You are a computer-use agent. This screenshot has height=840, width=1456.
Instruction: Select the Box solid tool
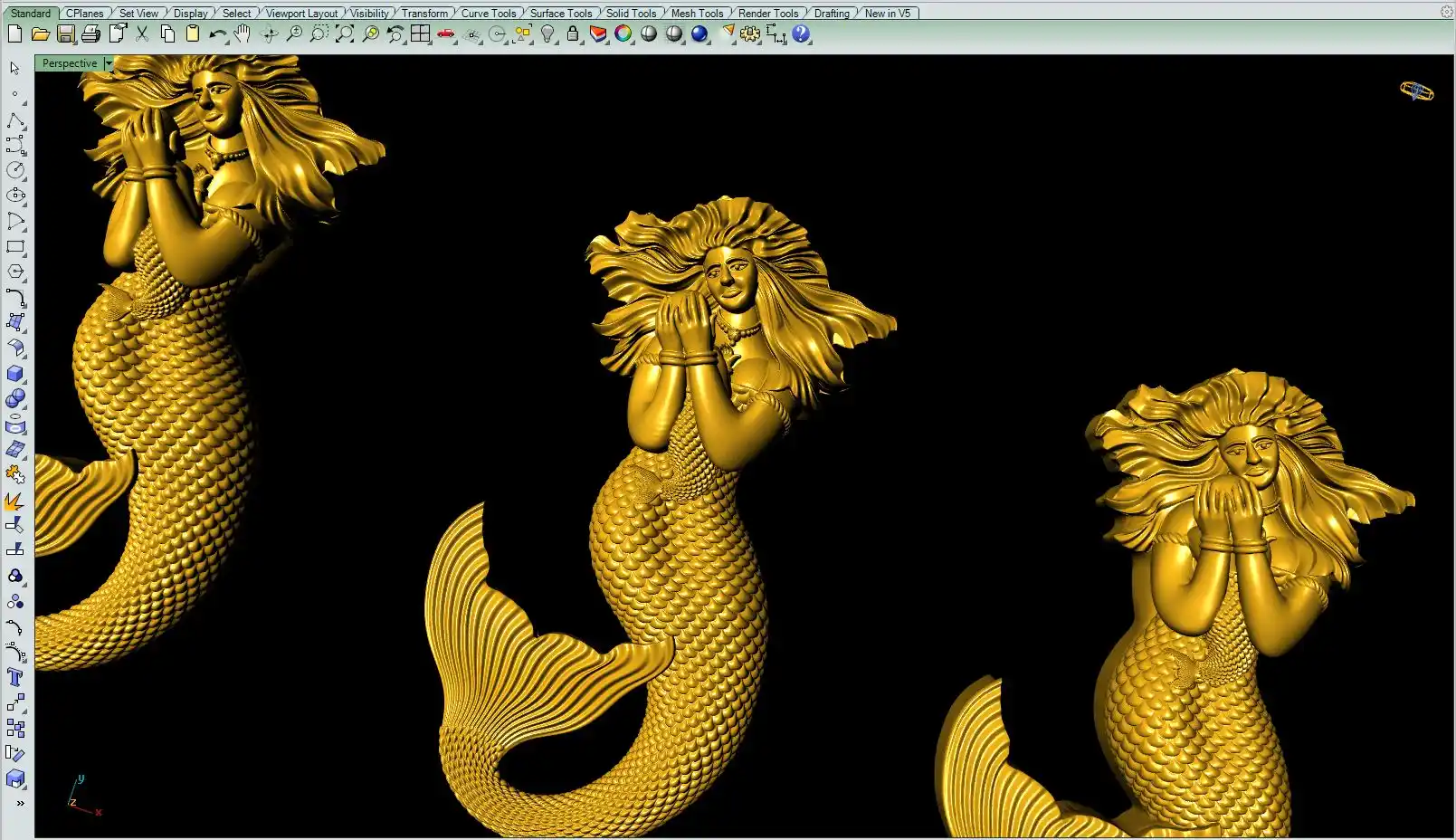pos(15,374)
